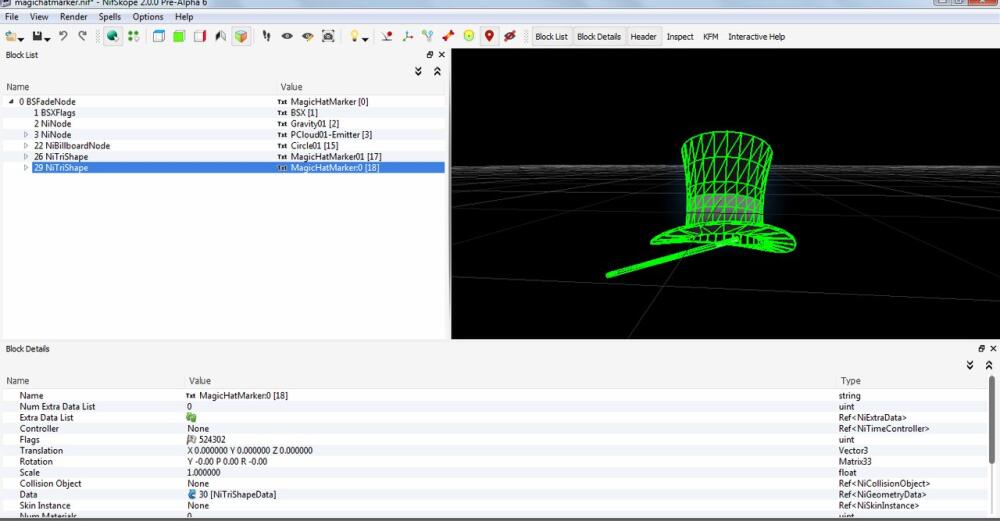Click the Block List expand-all double chevron
The height and width of the screenshot is (521, 1000).
click(418, 71)
